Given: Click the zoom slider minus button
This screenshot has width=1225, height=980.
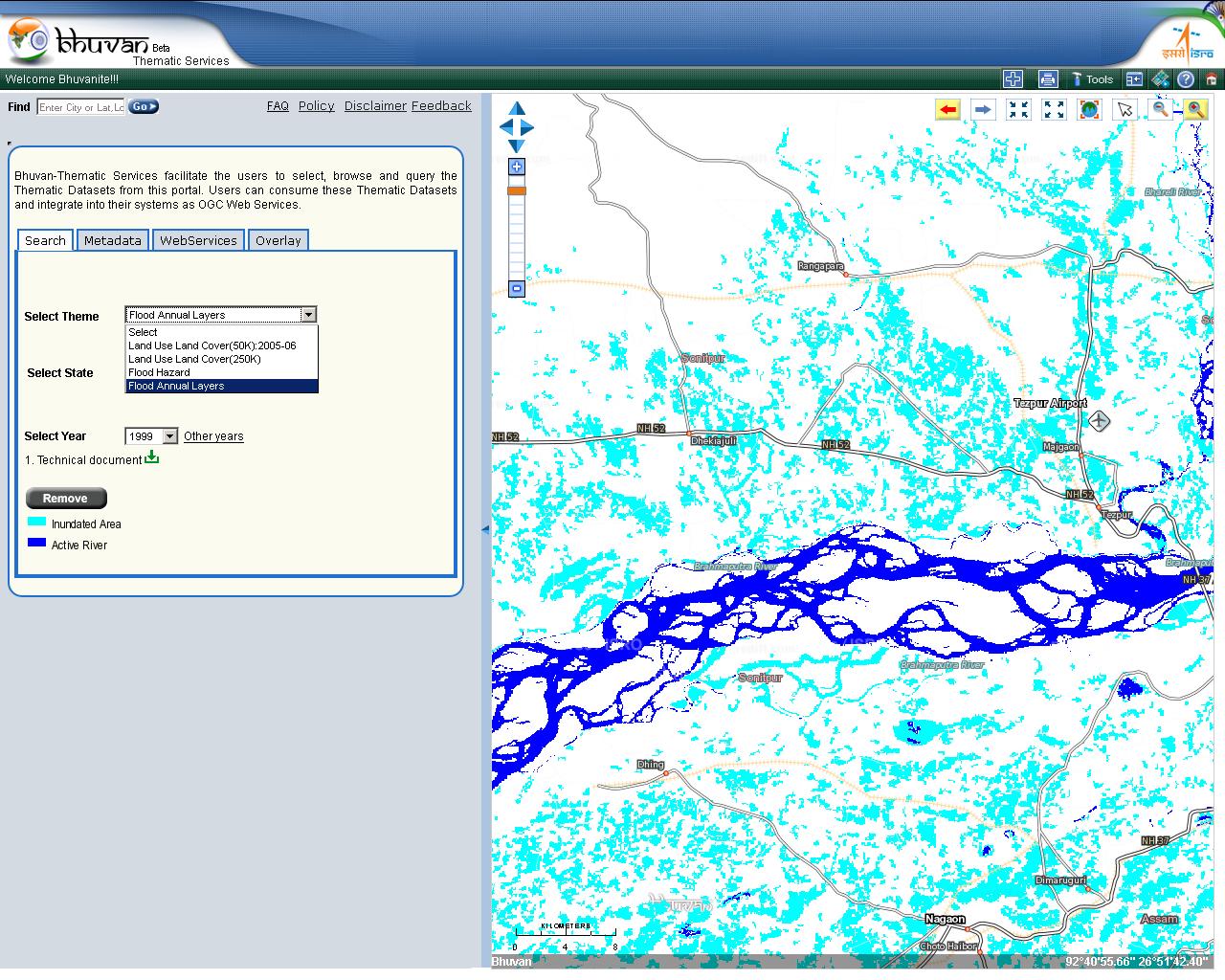Looking at the screenshot, I should pos(517,288).
